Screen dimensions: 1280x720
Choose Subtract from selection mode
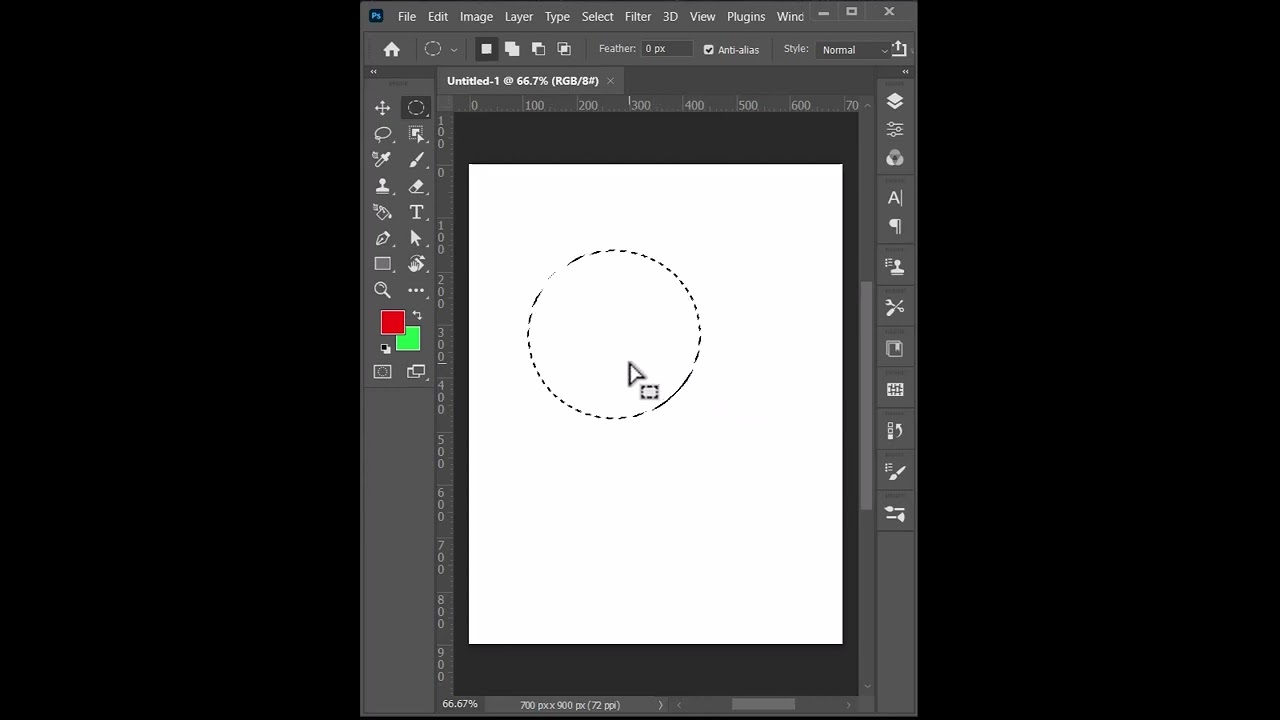click(538, 49)
